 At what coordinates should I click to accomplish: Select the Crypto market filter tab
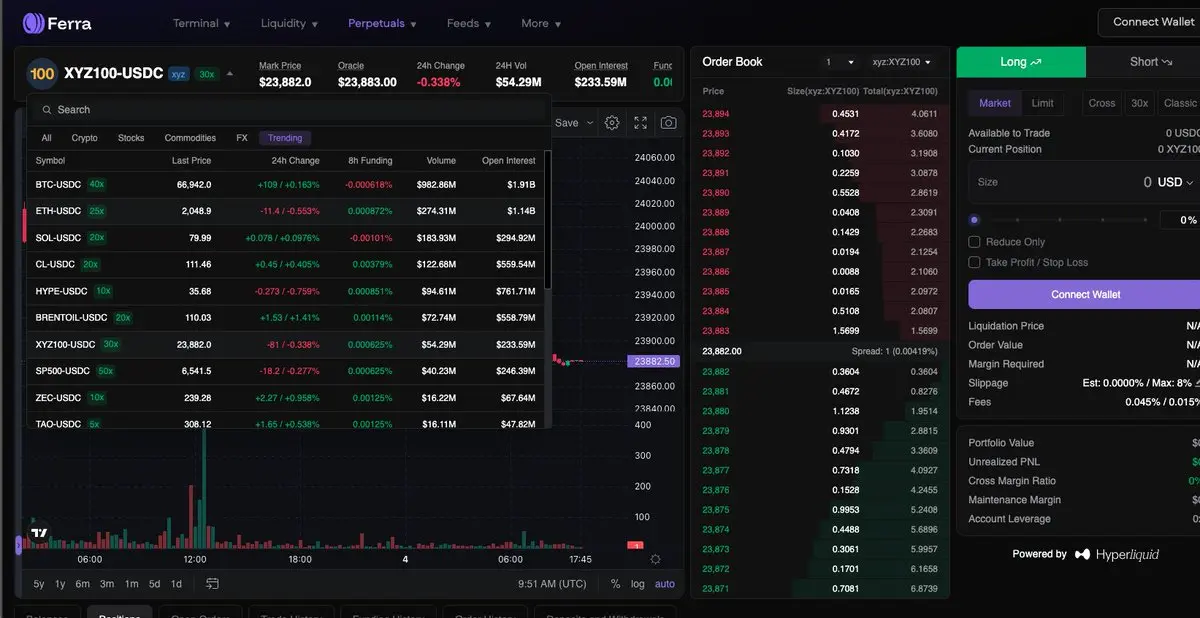tap(85, 138)
